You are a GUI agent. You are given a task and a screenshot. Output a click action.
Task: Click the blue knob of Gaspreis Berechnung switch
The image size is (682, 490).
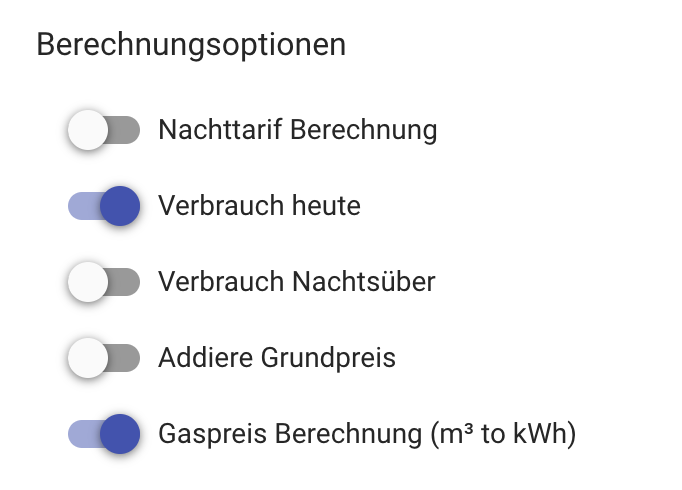(x=120, y=435)
